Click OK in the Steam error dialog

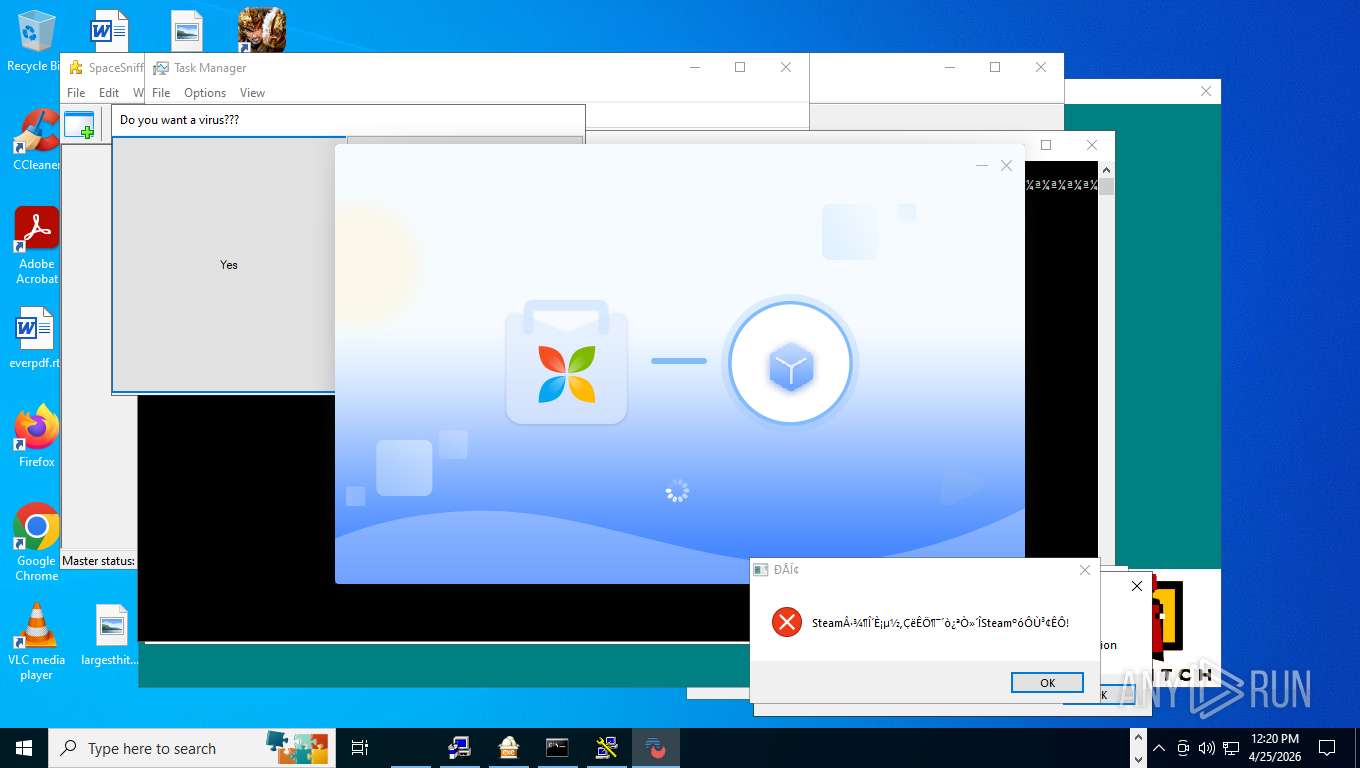pyautogui.click(x=1047, y=683)
